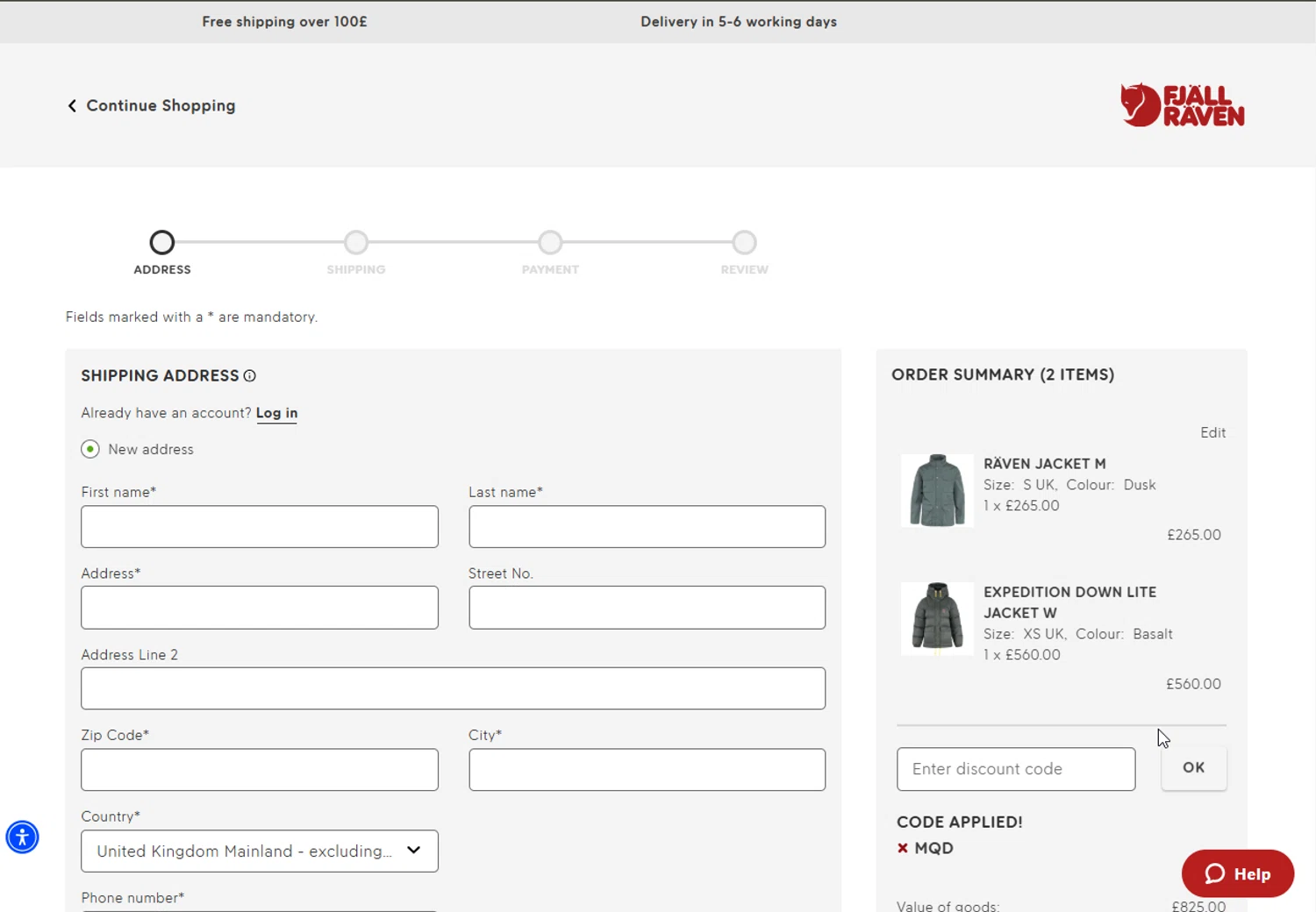Click the Code Applied! label
Viewport: 1316px width, 912px height.
[x=960, y=823]
